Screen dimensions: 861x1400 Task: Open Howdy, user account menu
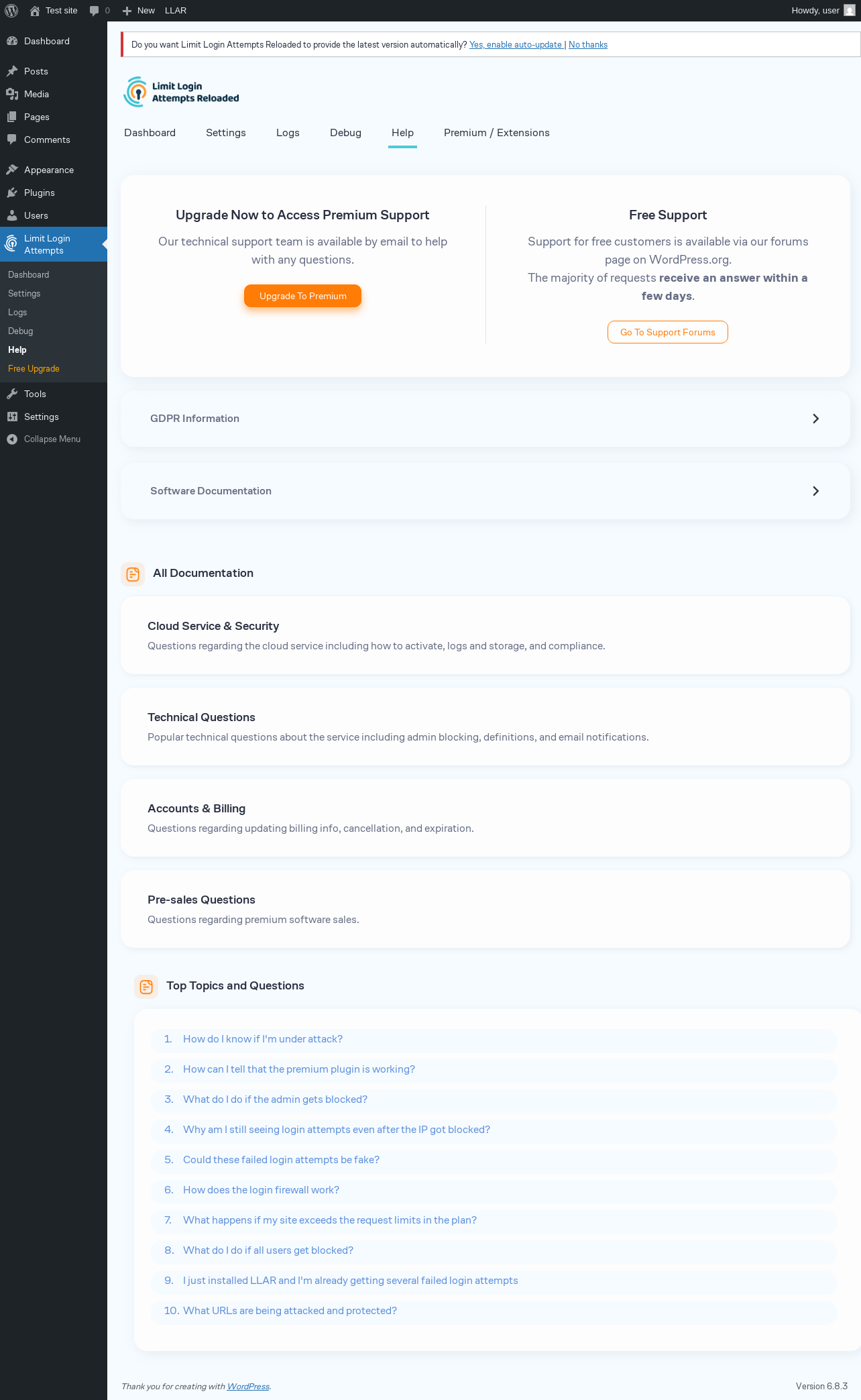(823, 11)
